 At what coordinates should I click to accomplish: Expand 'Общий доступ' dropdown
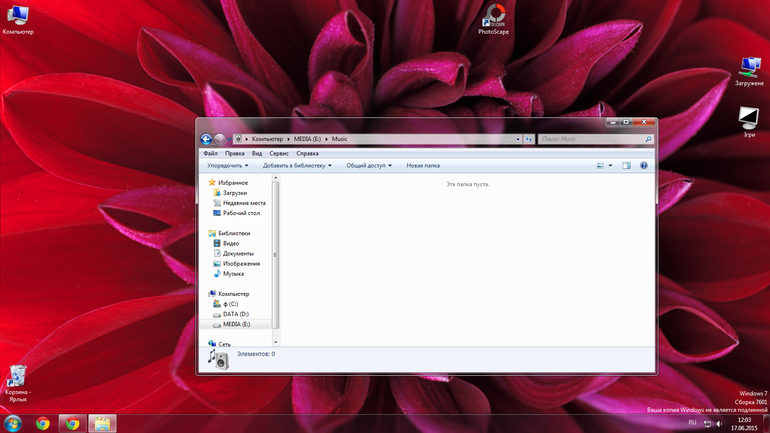[x=369, y=166]
